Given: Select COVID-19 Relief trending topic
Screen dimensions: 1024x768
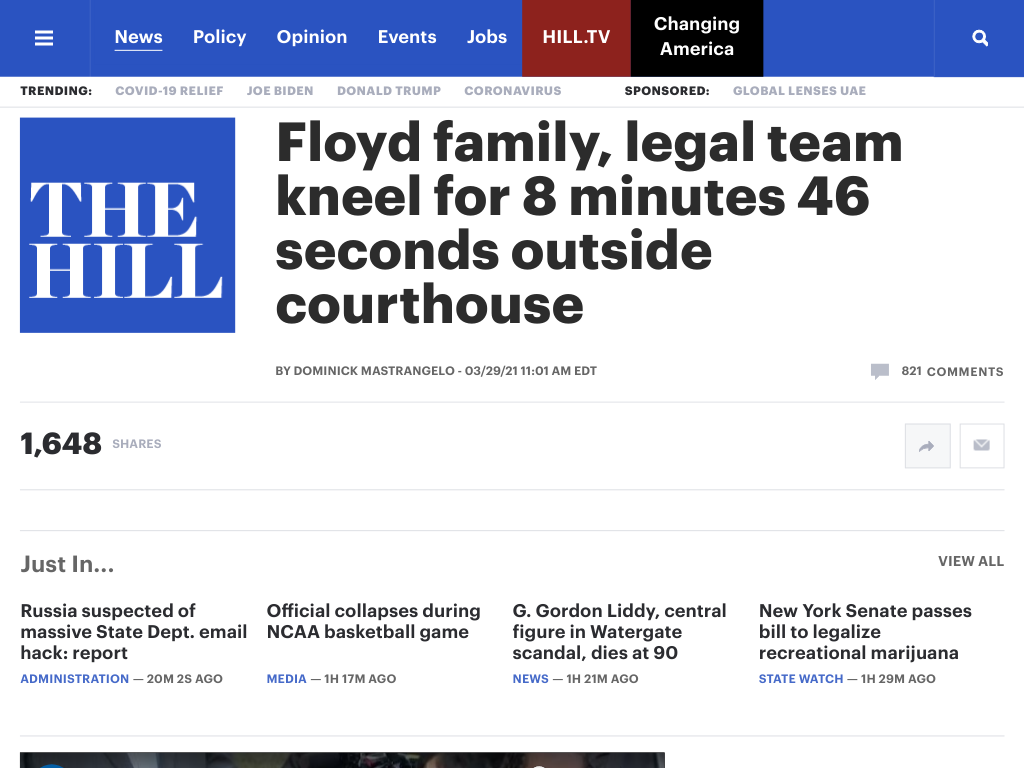Looking at the screenshot, I should point(169,91).
